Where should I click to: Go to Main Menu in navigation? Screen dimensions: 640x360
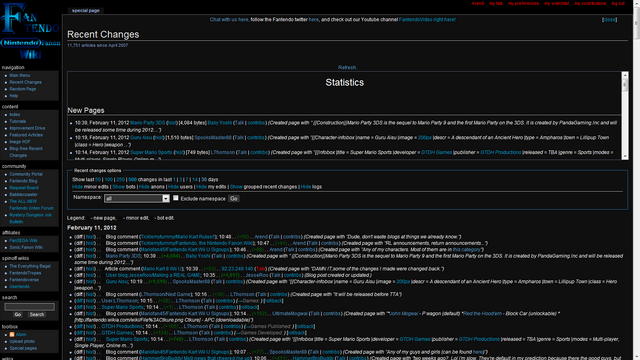(20, 76)
